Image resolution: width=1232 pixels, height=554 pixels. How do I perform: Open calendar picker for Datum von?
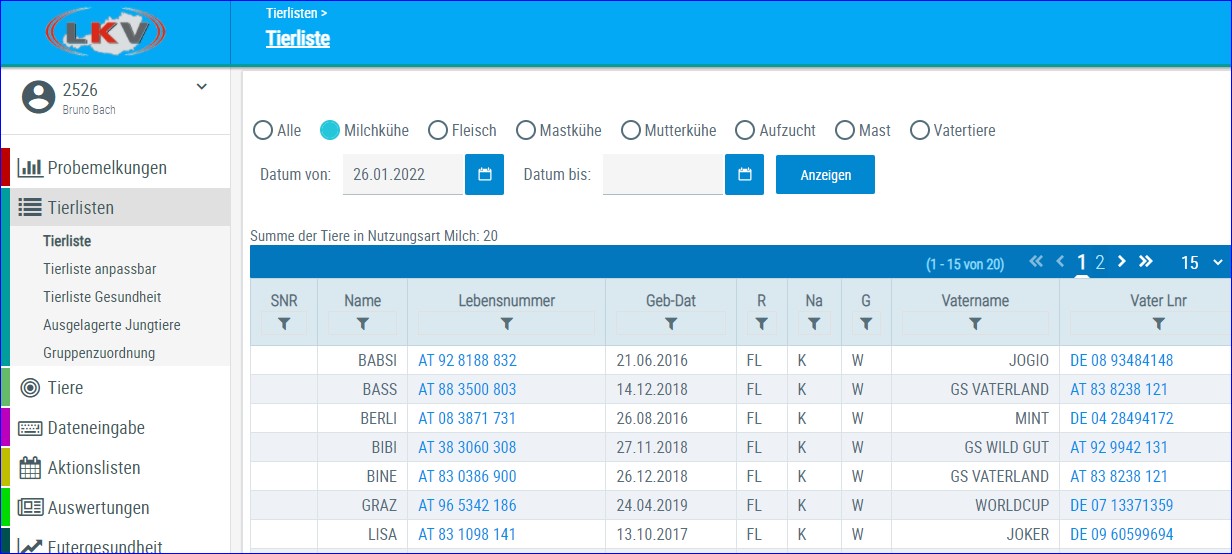point(485,174)
